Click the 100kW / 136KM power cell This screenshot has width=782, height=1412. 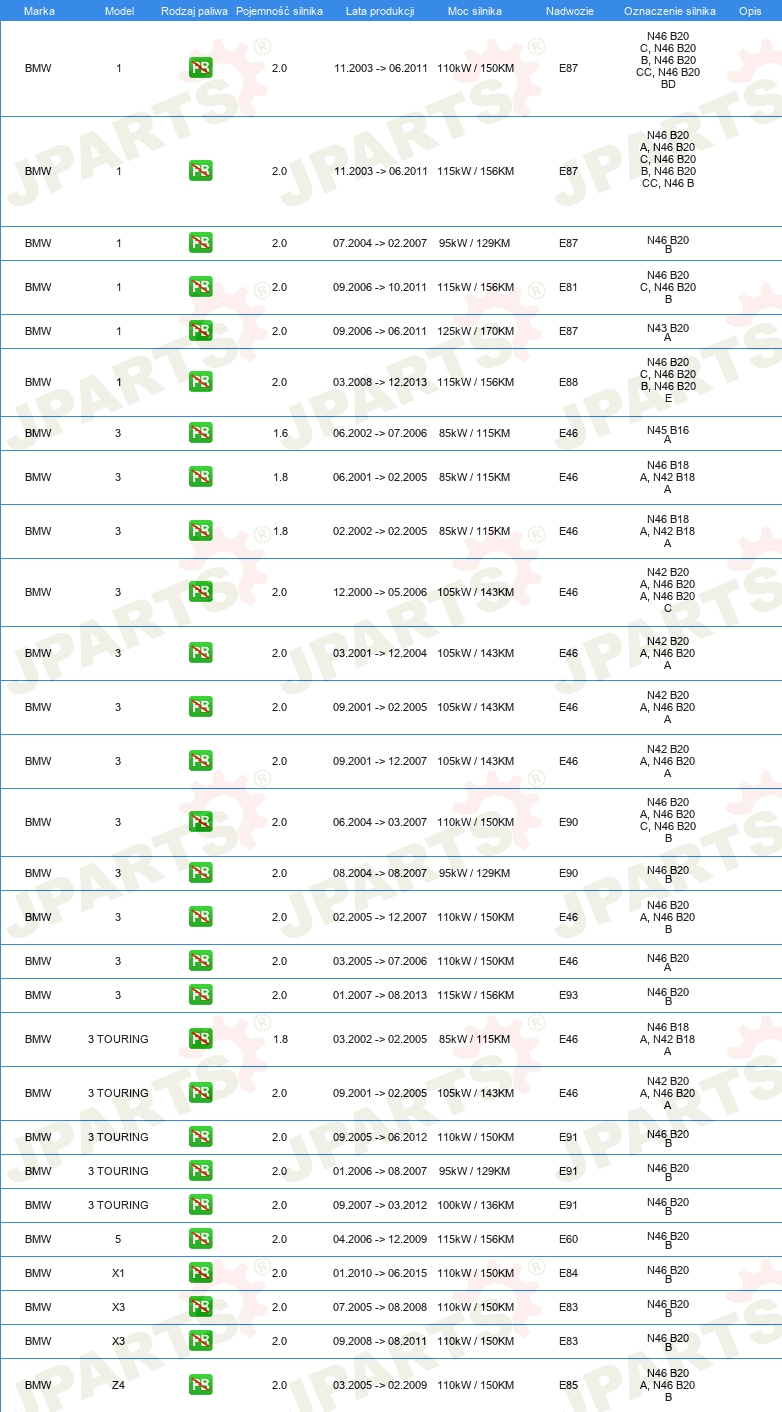pos(475,1205)
